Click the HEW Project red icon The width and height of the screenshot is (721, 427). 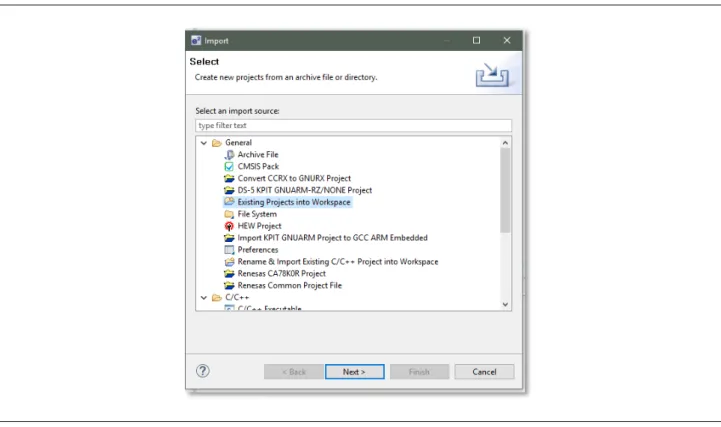[x=229, y=226]
